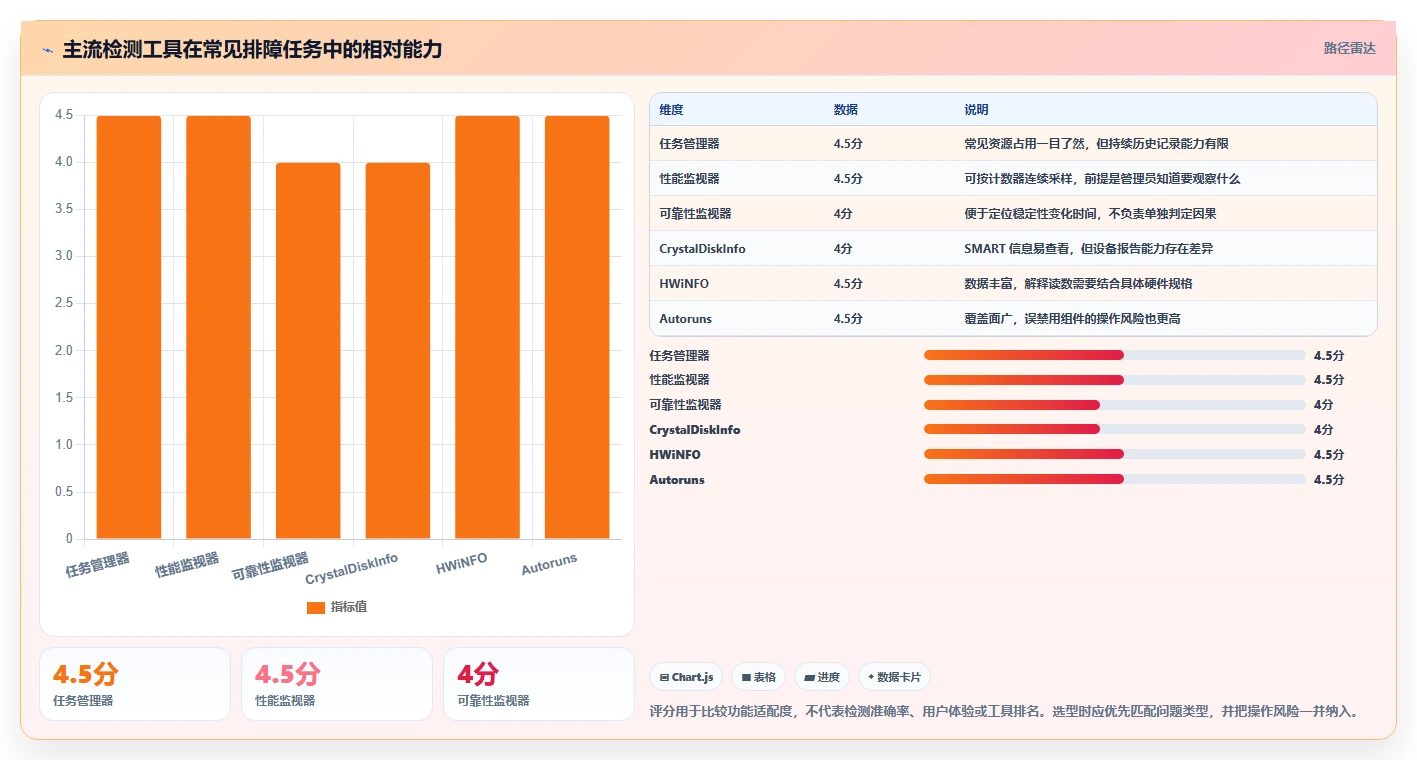Select the CrystalDiskInfo table row name

click(702, 249)
